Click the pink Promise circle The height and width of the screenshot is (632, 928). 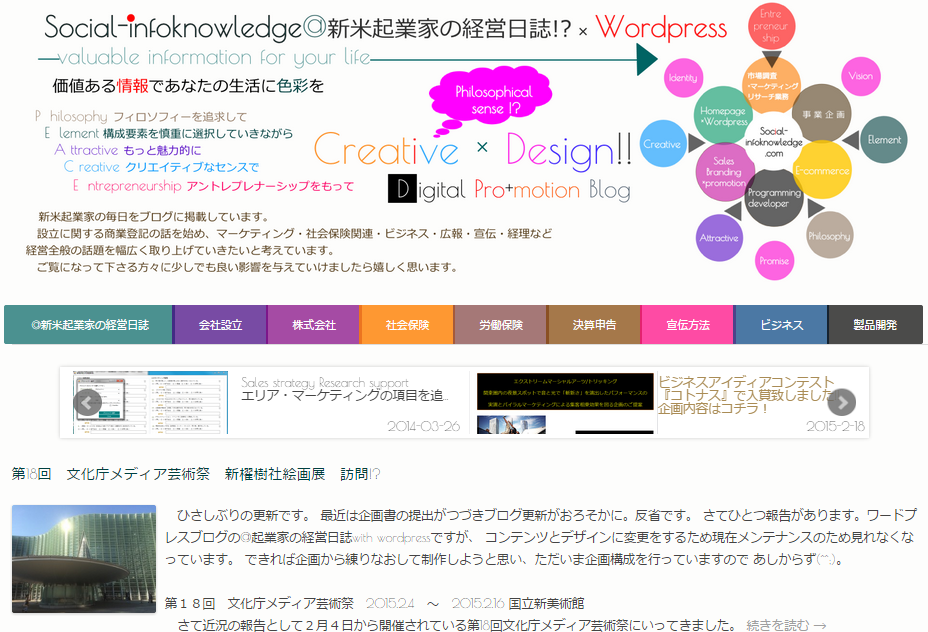pos(774,260)
